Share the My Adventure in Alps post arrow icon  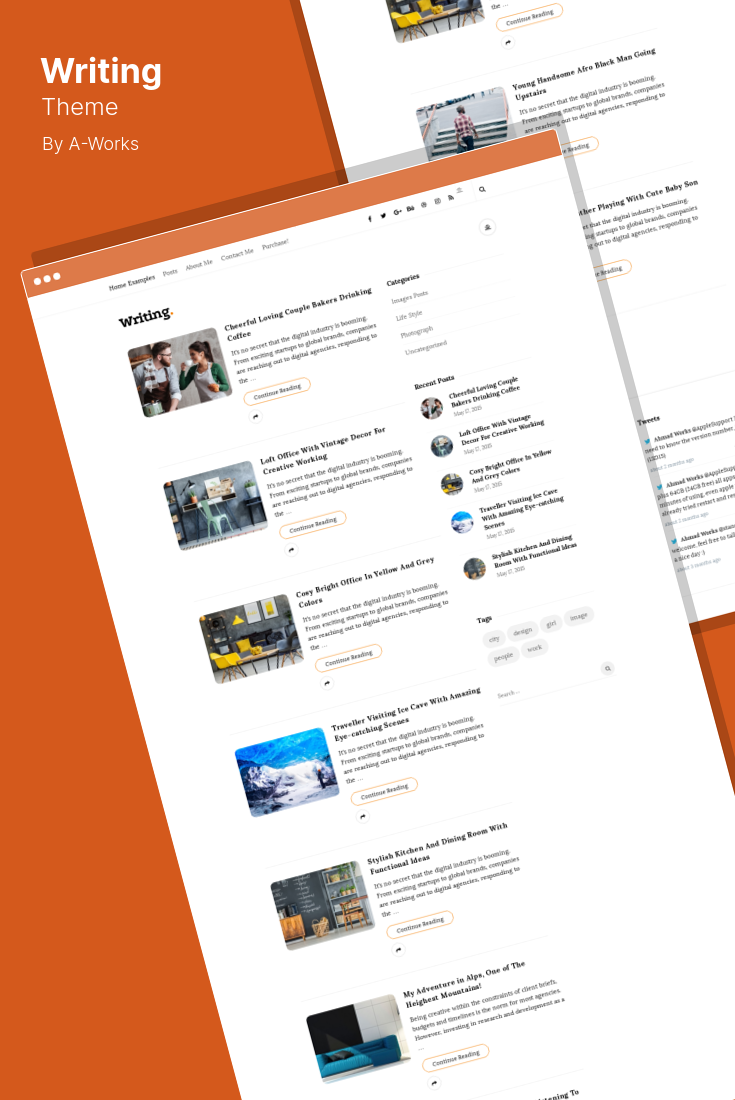click(434, 1083)
